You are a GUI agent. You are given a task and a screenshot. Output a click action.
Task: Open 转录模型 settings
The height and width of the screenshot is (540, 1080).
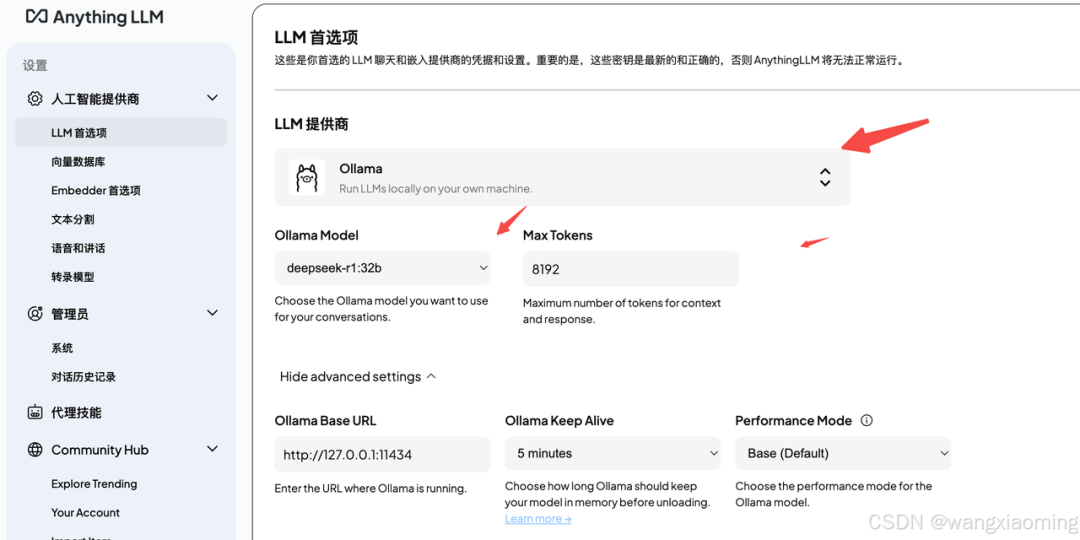[72, 277]
